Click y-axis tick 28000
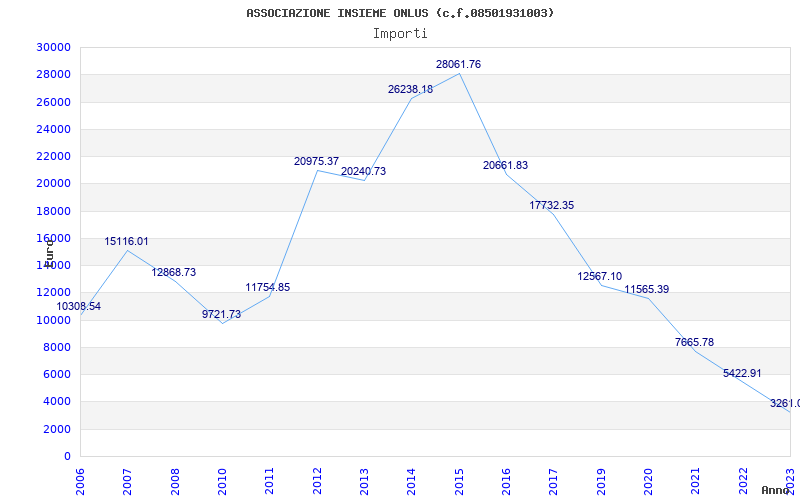This screenshot has width=800, height=500. (x=53, y=74)
